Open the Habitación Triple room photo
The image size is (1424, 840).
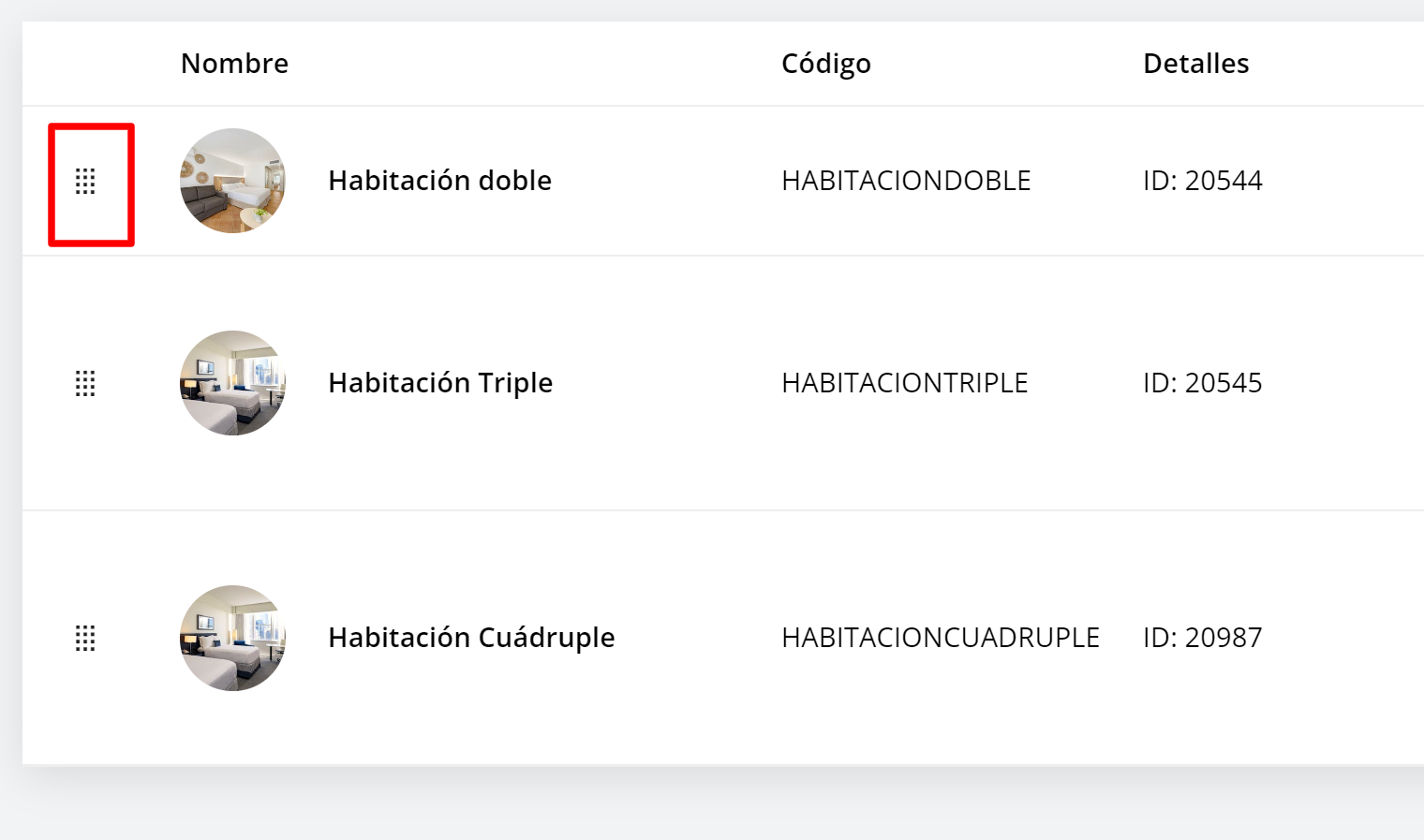tap(232, 382)
